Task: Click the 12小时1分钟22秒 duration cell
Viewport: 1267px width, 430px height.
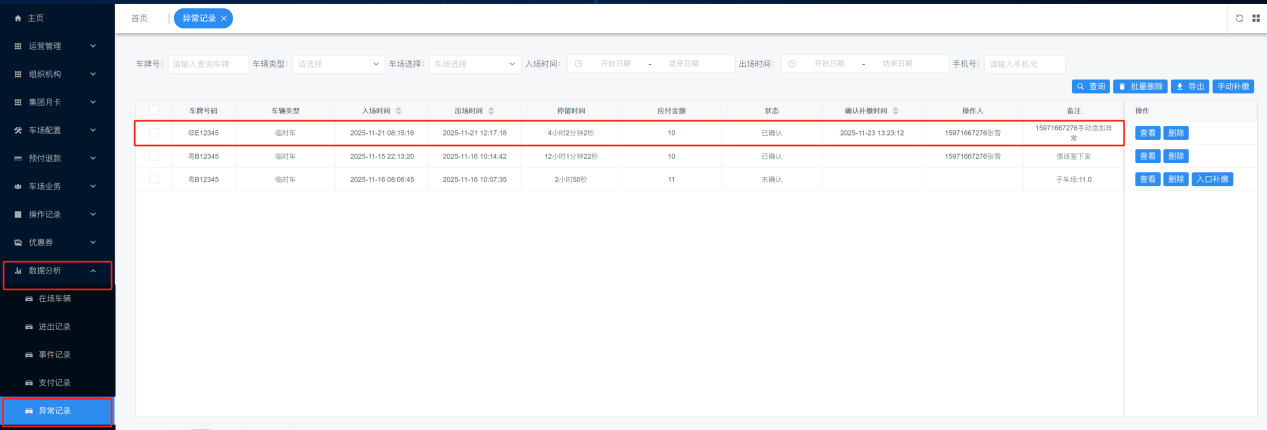Action: tap(571, 156)
